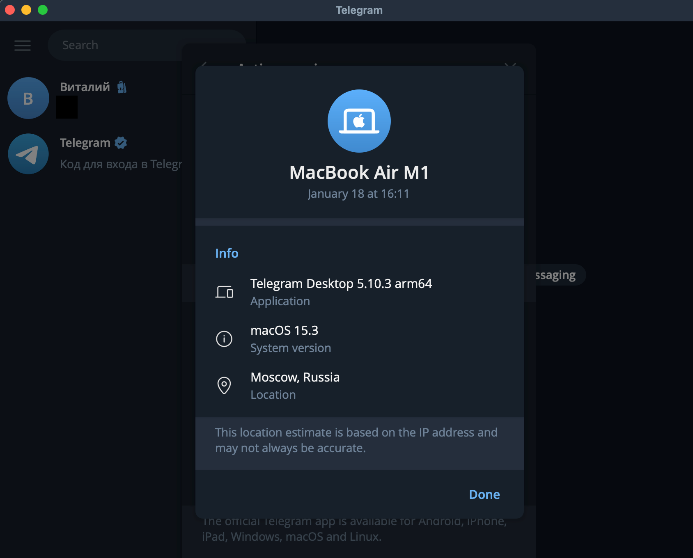Click the MacBook device icon
Viewport: 693px width, 558px height.
coord(359,121)
